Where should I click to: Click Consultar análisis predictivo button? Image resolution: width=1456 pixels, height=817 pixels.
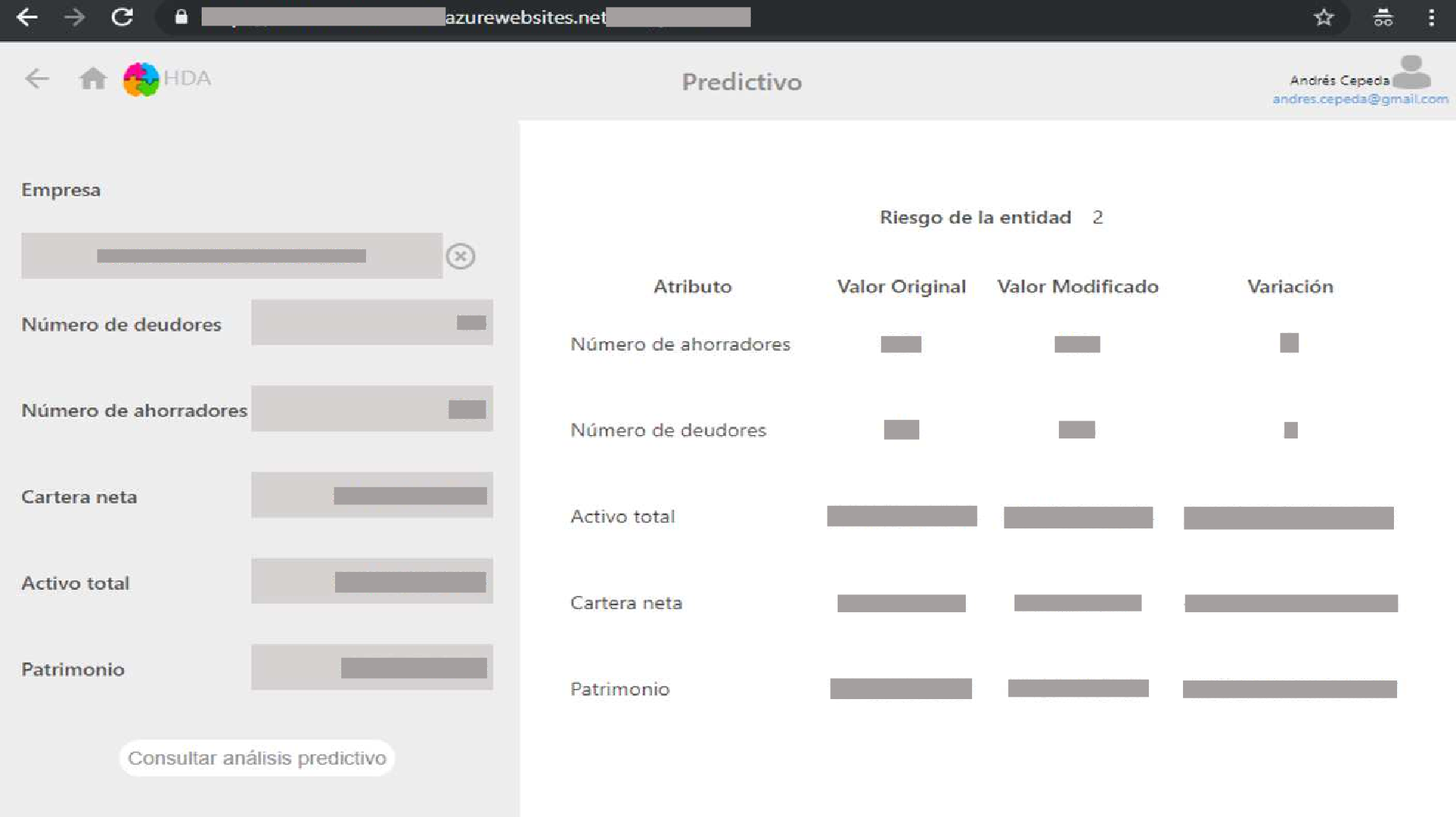(x=257, y=758)
